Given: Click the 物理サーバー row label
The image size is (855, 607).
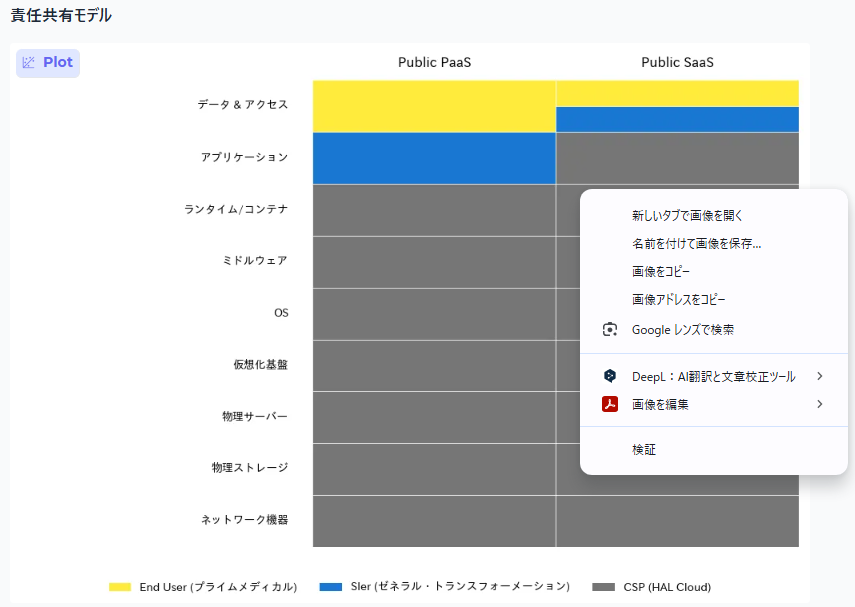Looking at the screenshot, I should pyautogui.click(x=255, y=417).
